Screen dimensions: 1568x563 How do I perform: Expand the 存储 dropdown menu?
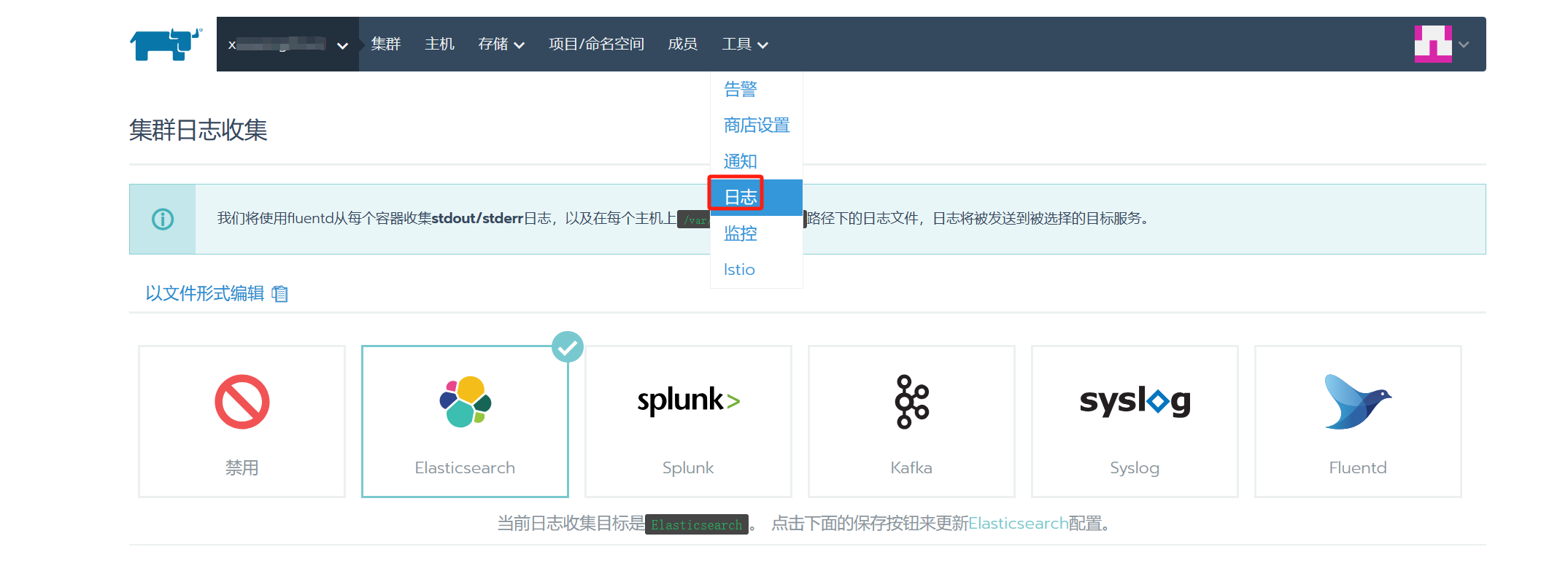(x=501, y=44)
